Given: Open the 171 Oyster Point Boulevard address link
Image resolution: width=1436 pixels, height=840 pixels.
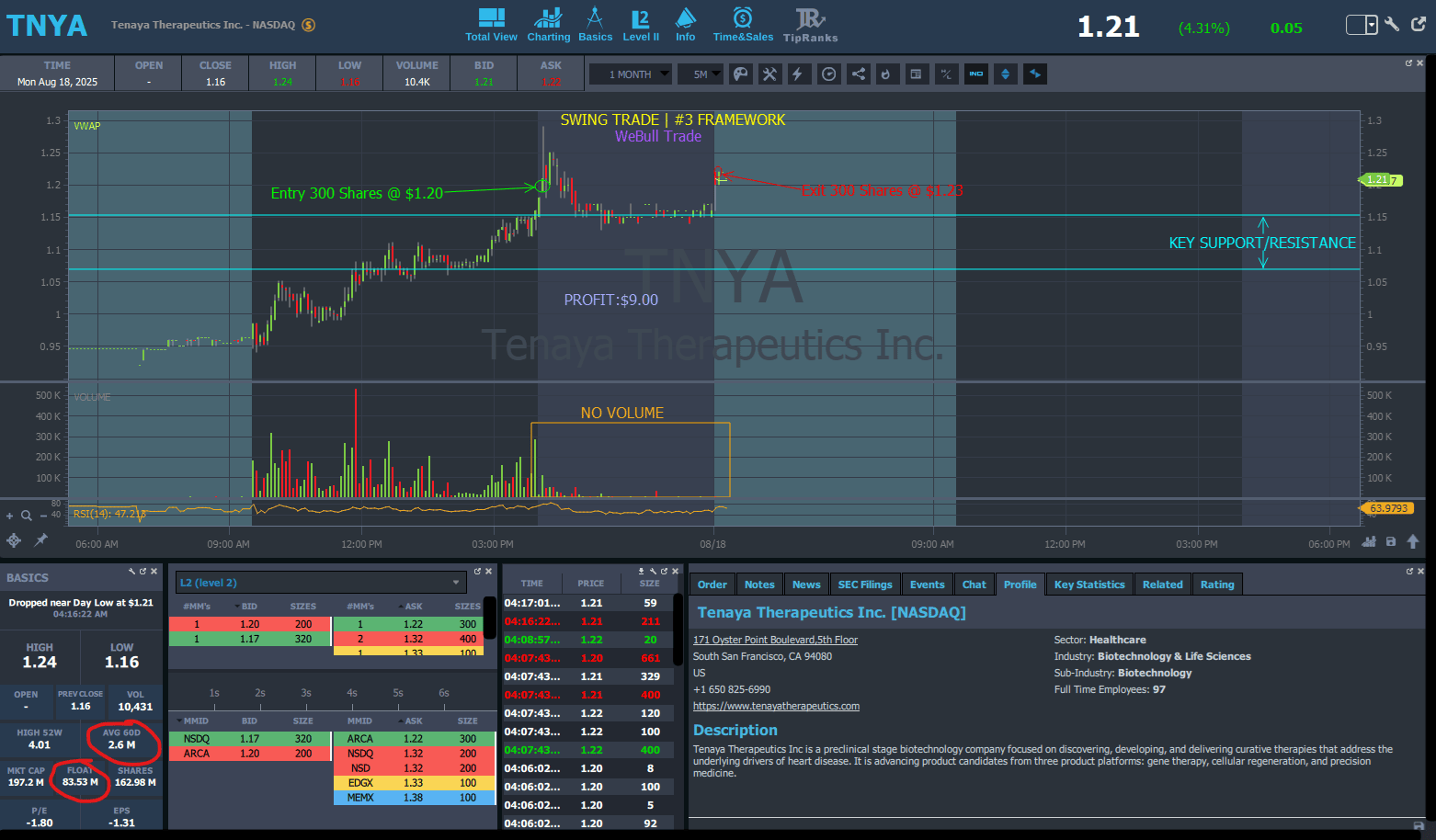Looking at the screenshot, I should (775, 640).
